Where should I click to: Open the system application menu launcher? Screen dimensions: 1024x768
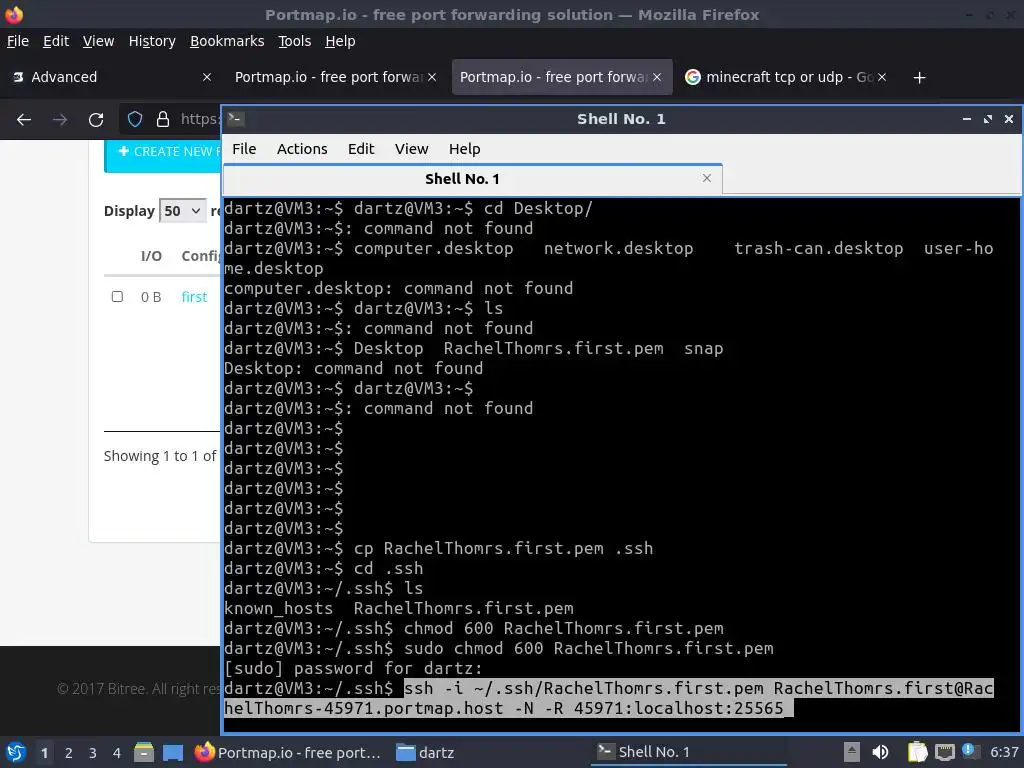[x=15, y=752]
